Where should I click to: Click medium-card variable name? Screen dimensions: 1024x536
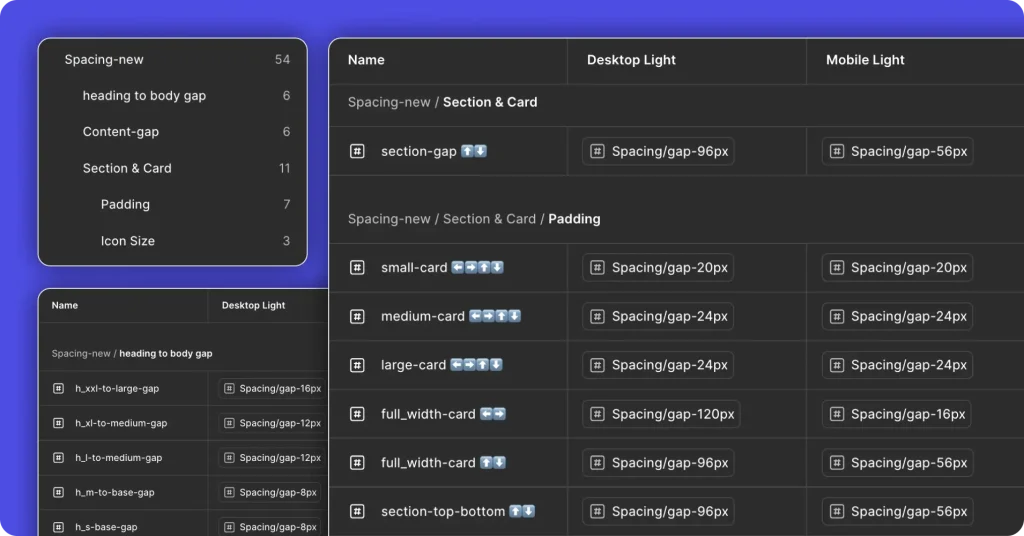pos(423,317)
